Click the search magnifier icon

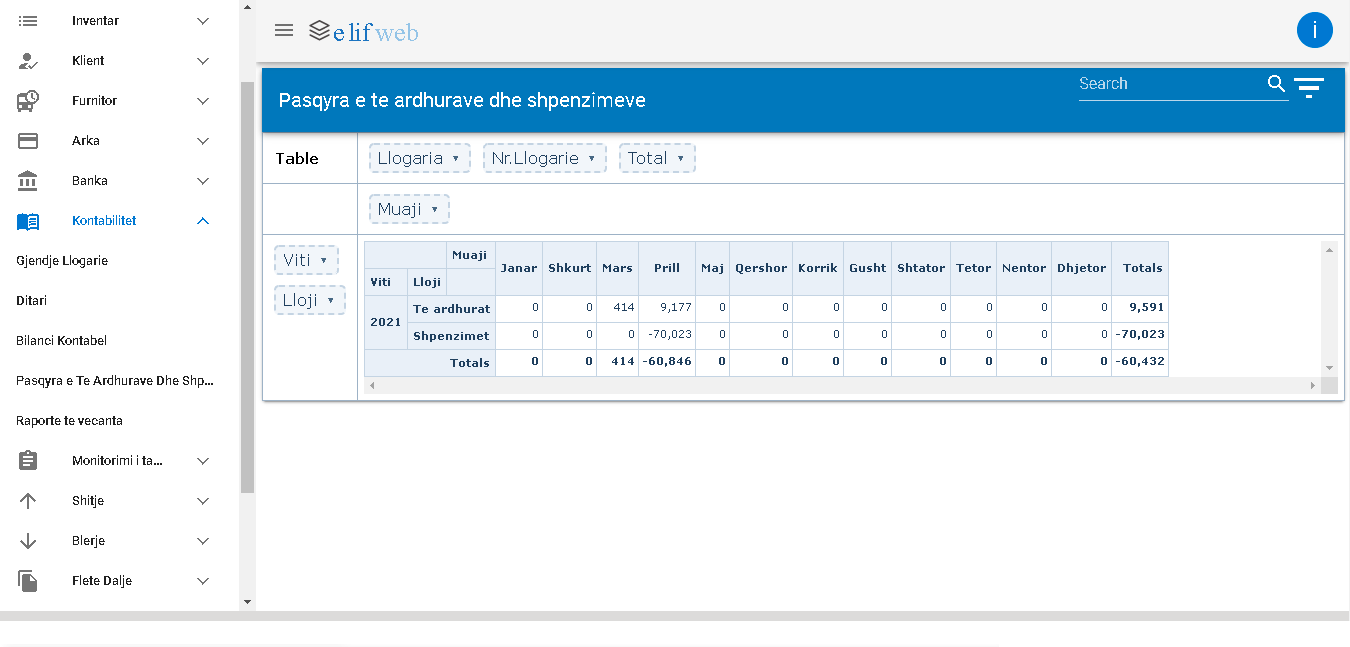coord(1276,84)
